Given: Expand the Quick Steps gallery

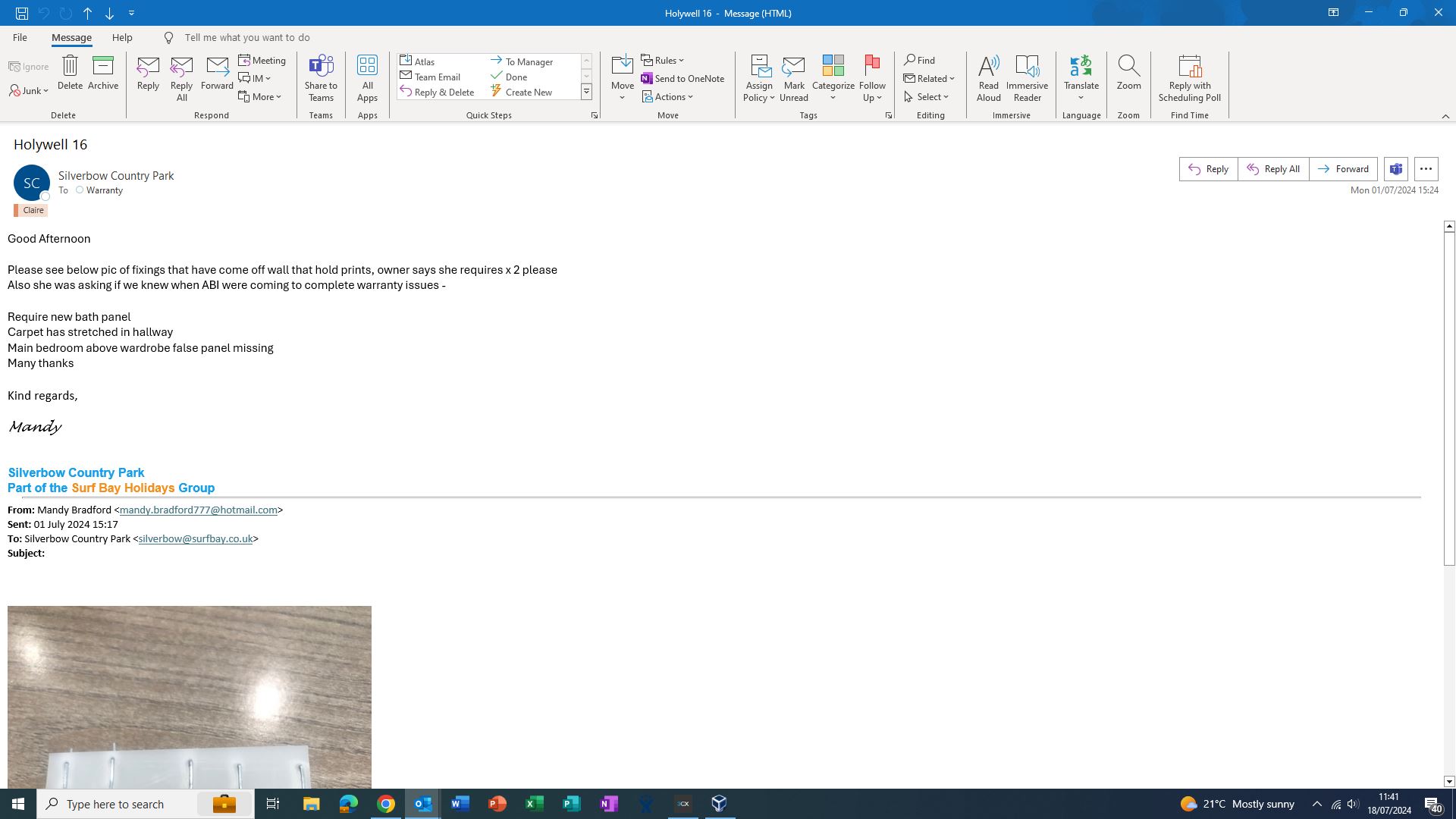Looking at the screenshot, I should (586, 92).
